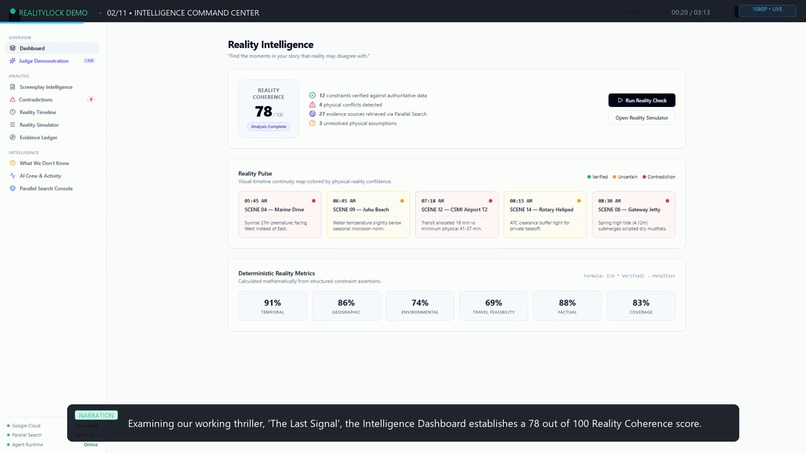The height and width of the screenshot is (453, 806).
Task: Click the orange status dot on Scene 09 card
Action: [402, 201]
